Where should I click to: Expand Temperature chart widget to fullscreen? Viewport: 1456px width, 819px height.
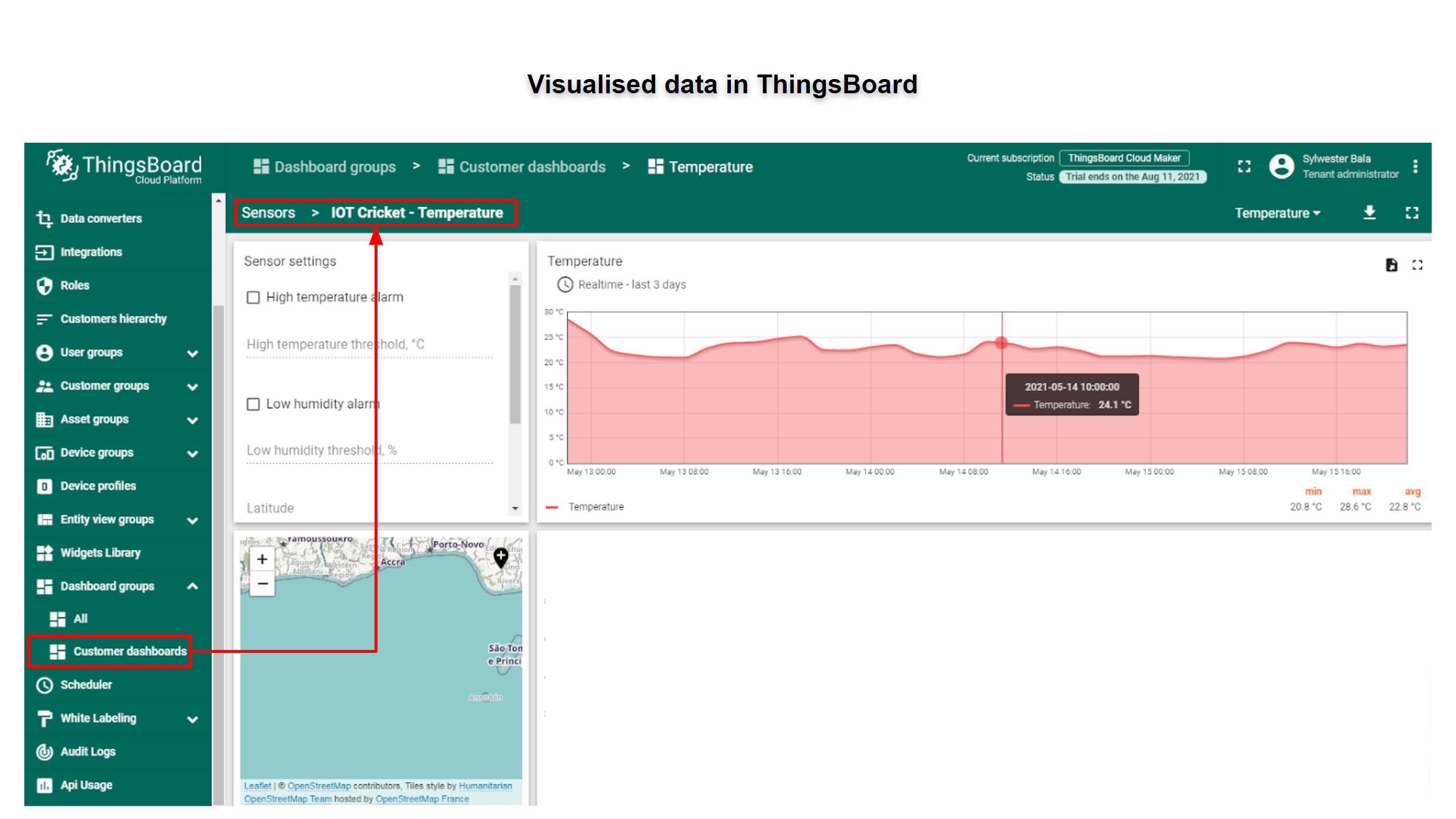pos(1417,265)
